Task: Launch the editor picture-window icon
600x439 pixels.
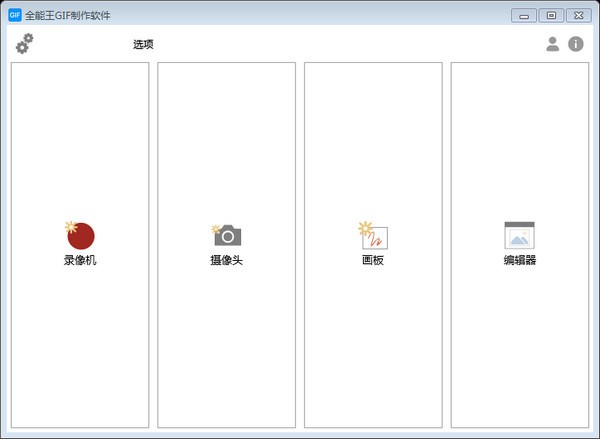Action: 519,235
